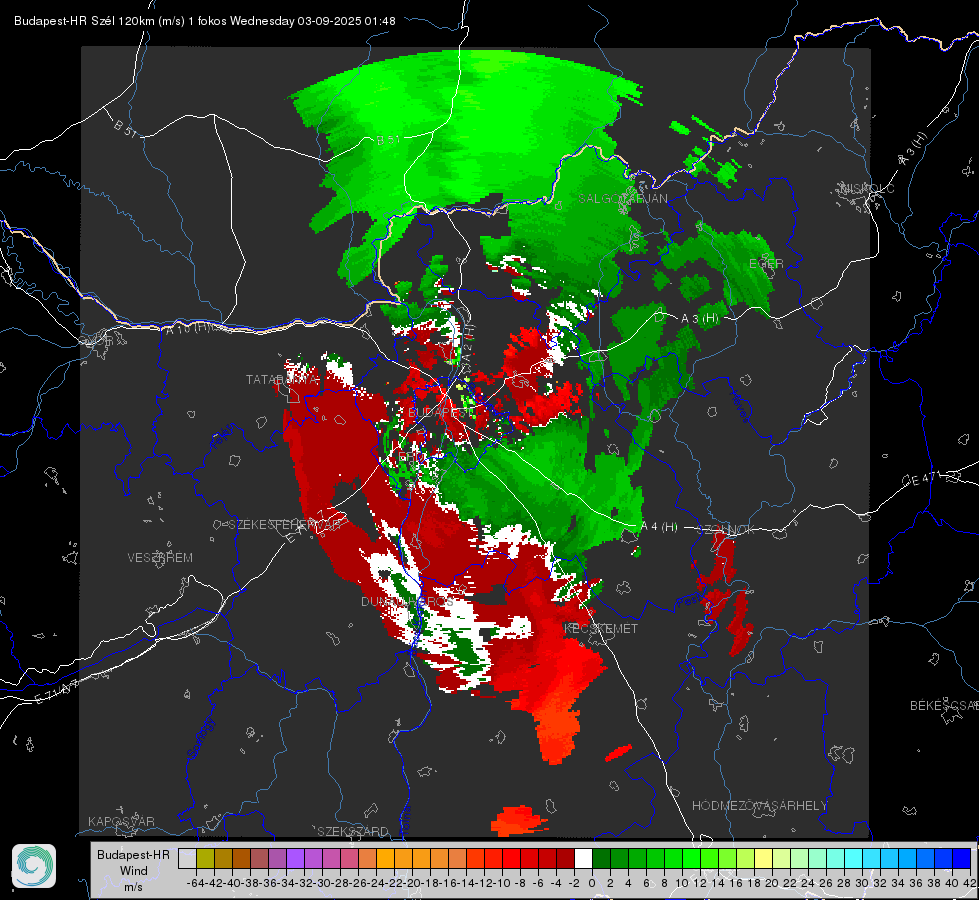The height and width of the screenshot is (900, 979).
Task: Click the 24 value on the legend scale
Action: point(808,883)
